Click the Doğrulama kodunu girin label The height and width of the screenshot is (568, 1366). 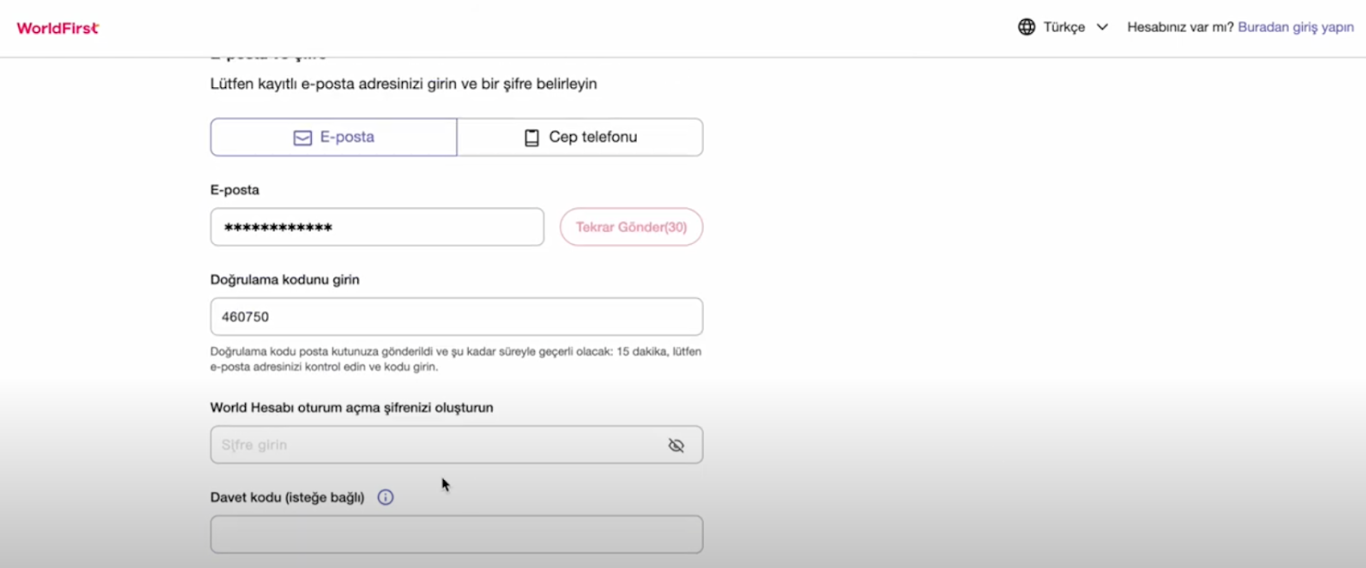click(x=285, y=280)
